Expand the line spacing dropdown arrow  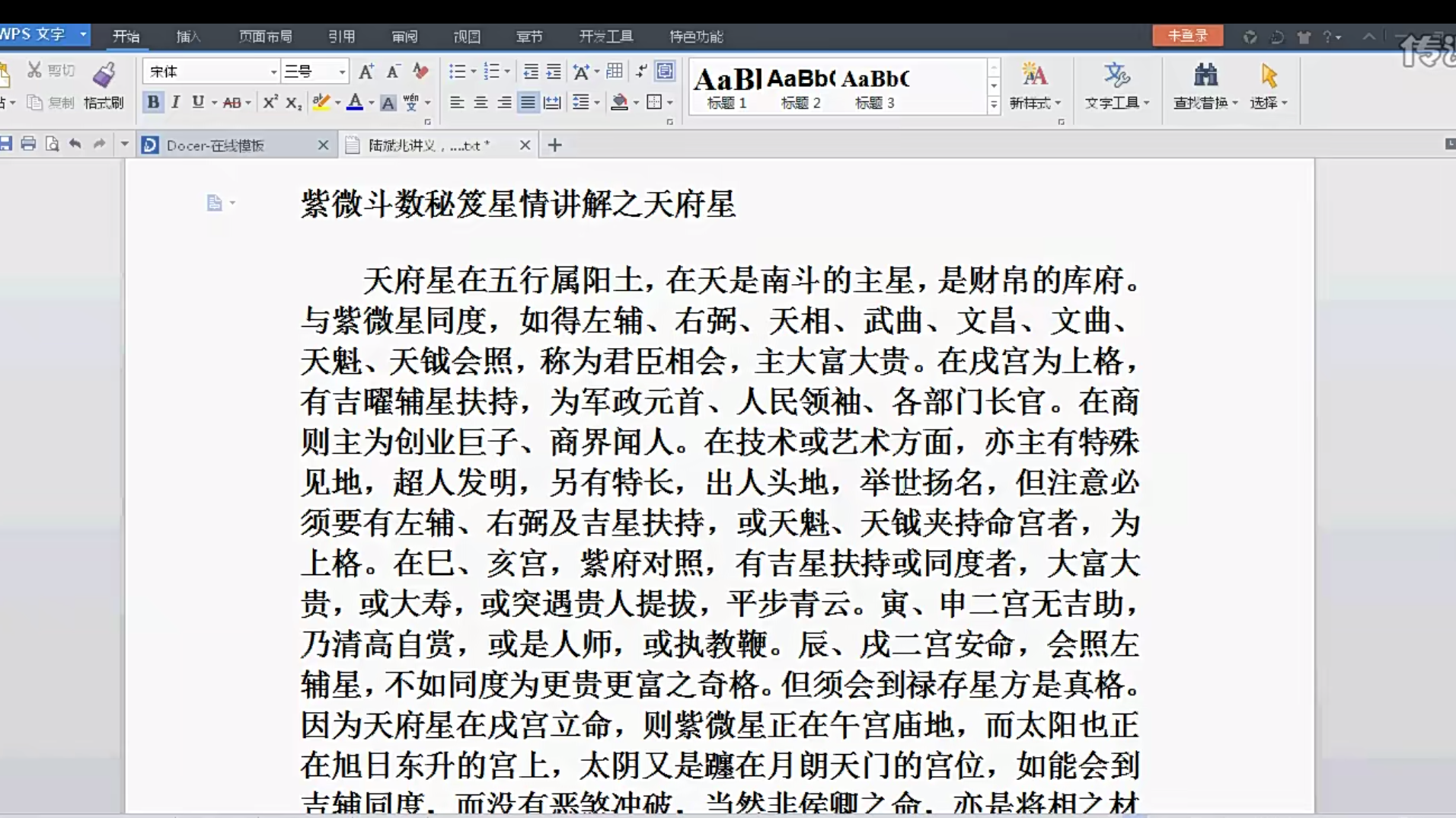597,103
